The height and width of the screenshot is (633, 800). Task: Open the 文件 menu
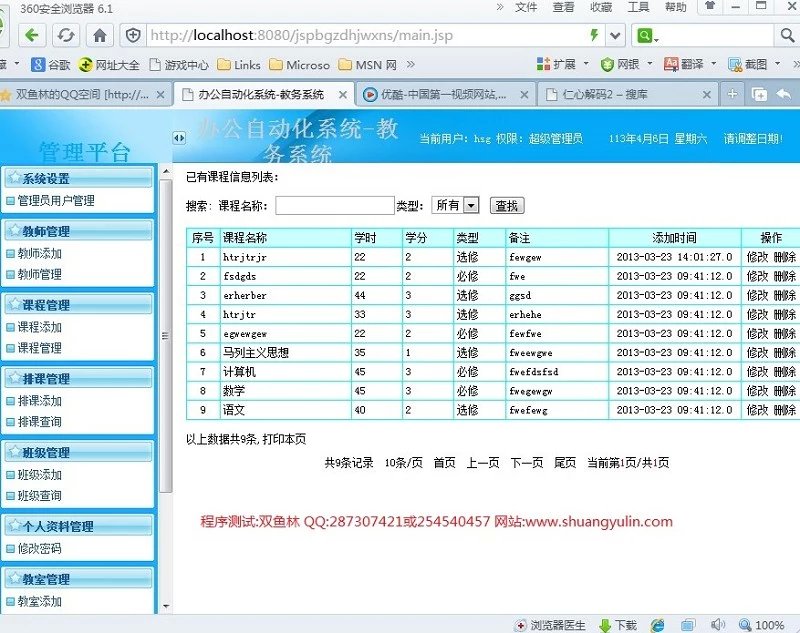click(526, 7)
